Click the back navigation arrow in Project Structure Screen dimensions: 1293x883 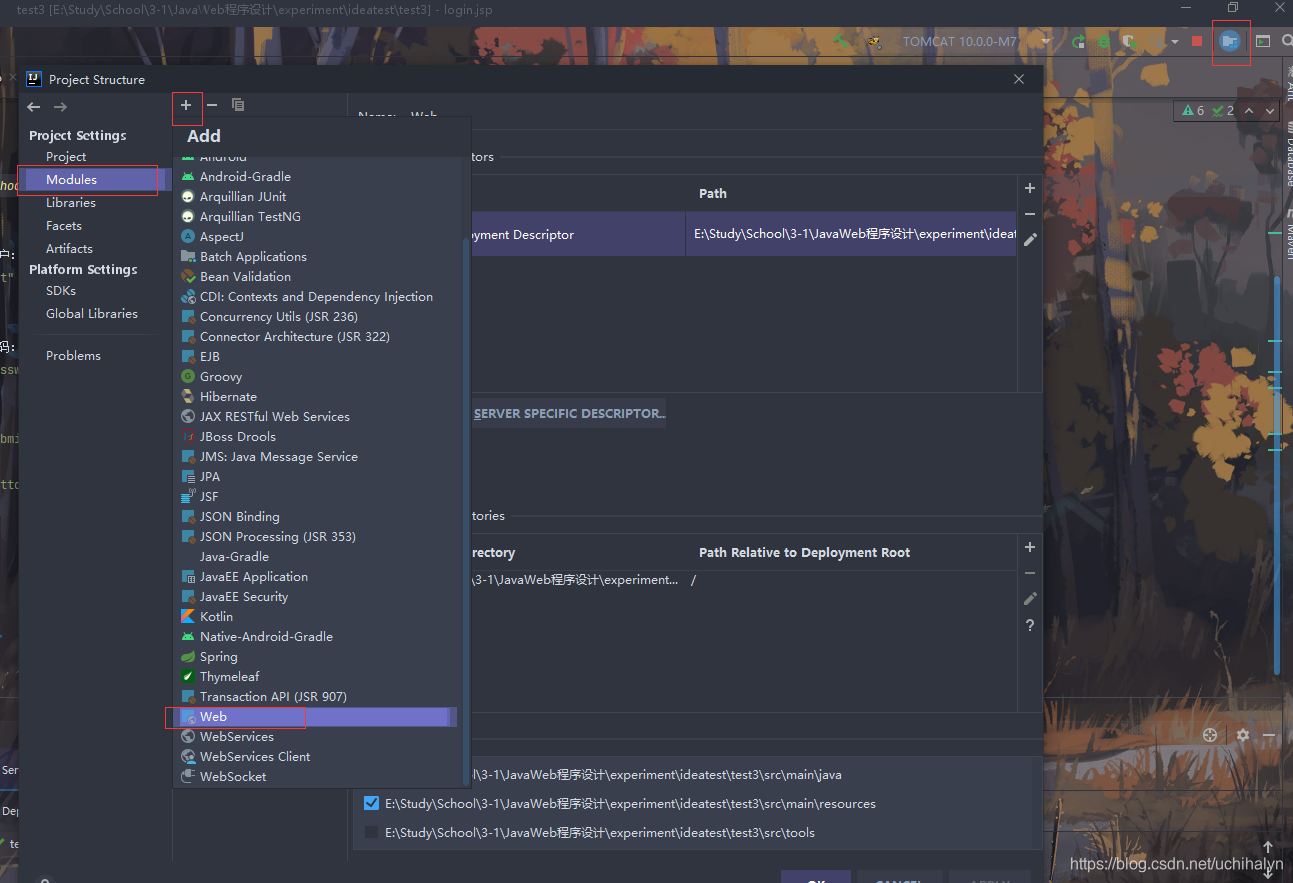34,107
